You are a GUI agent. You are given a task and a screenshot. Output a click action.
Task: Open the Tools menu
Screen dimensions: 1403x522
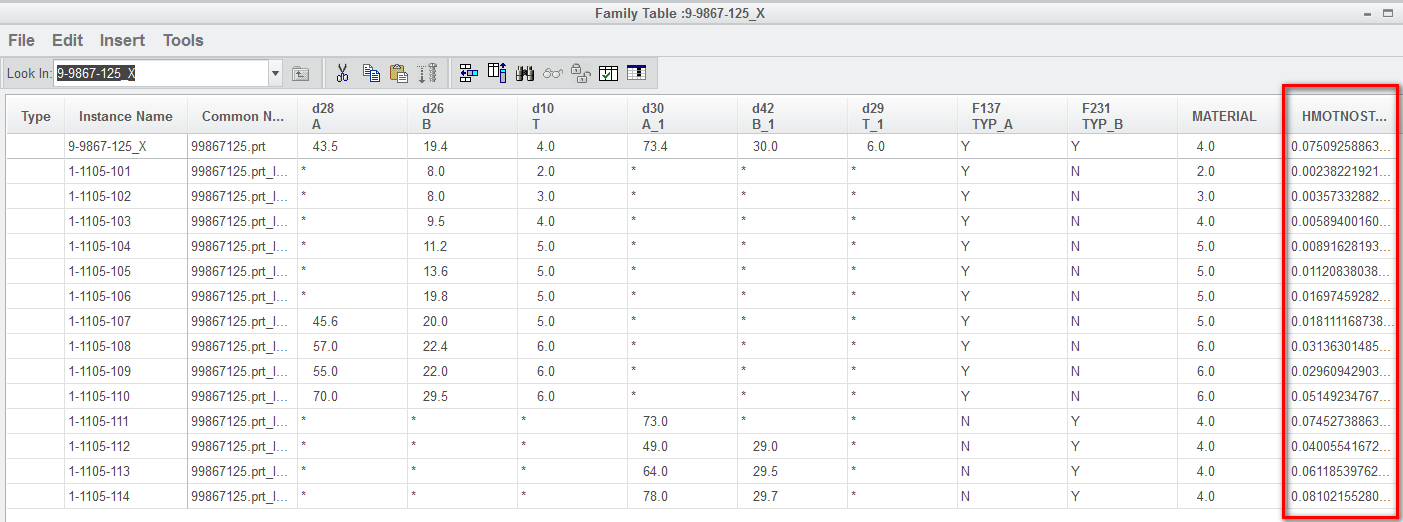[183, 40]
